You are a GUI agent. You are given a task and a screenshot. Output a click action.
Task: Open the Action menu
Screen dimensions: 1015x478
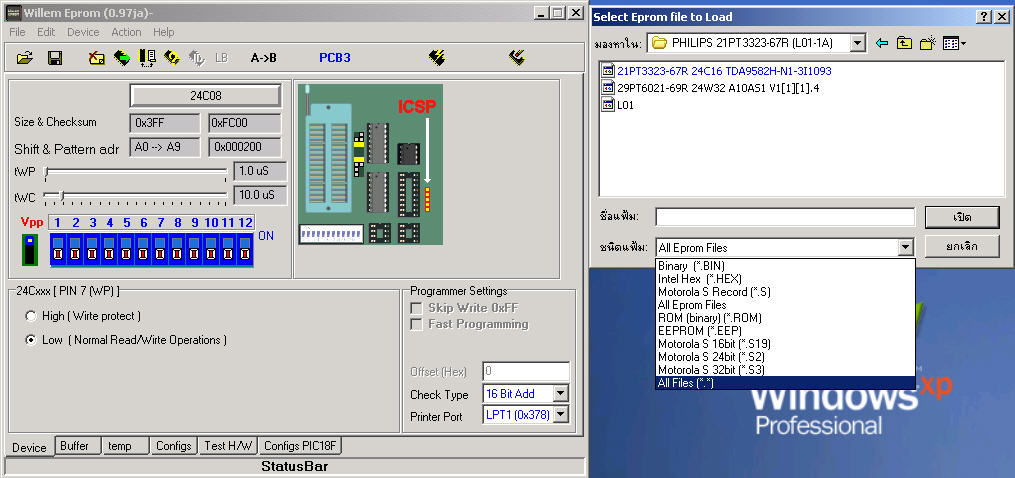point(126,32)
